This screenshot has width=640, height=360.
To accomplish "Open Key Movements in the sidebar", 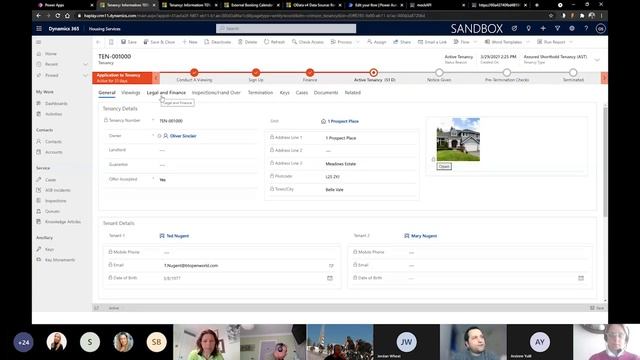I will coord(60,260).
